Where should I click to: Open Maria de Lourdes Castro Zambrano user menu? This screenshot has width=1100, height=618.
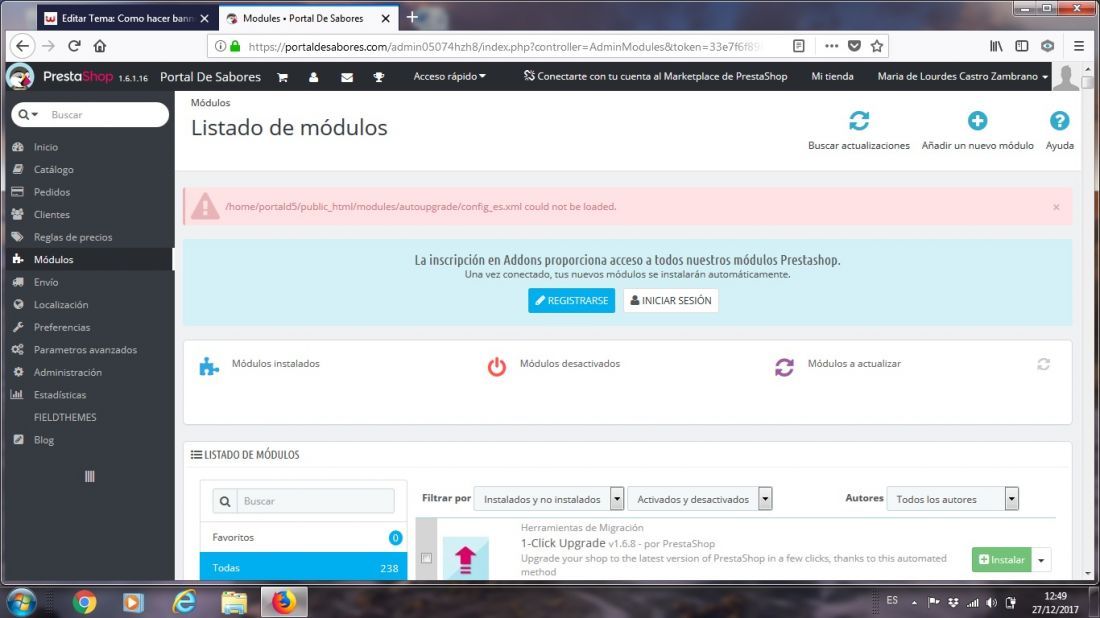pos(962,76)
